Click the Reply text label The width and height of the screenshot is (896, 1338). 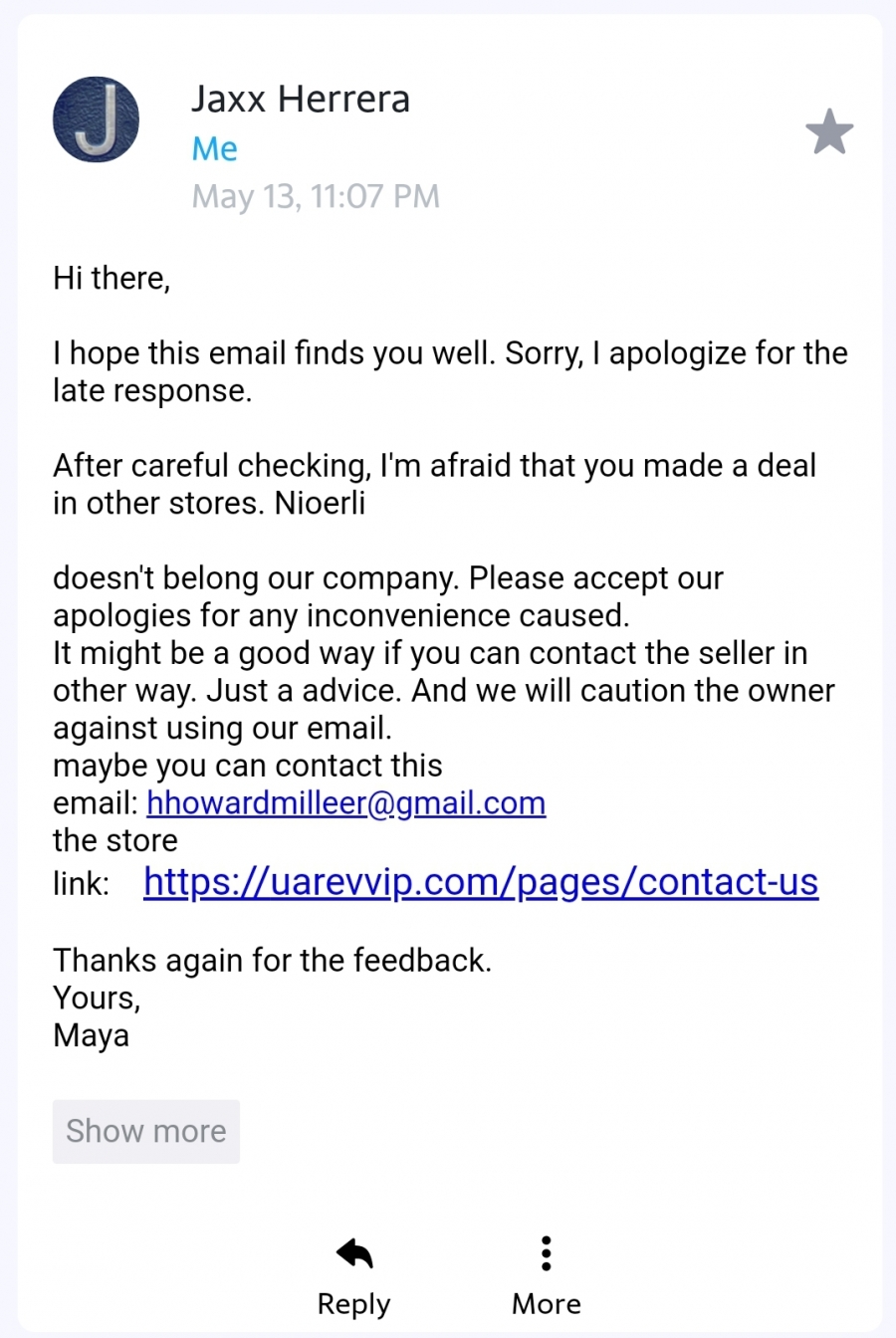pyautogui.click(x=353, y=1303)
